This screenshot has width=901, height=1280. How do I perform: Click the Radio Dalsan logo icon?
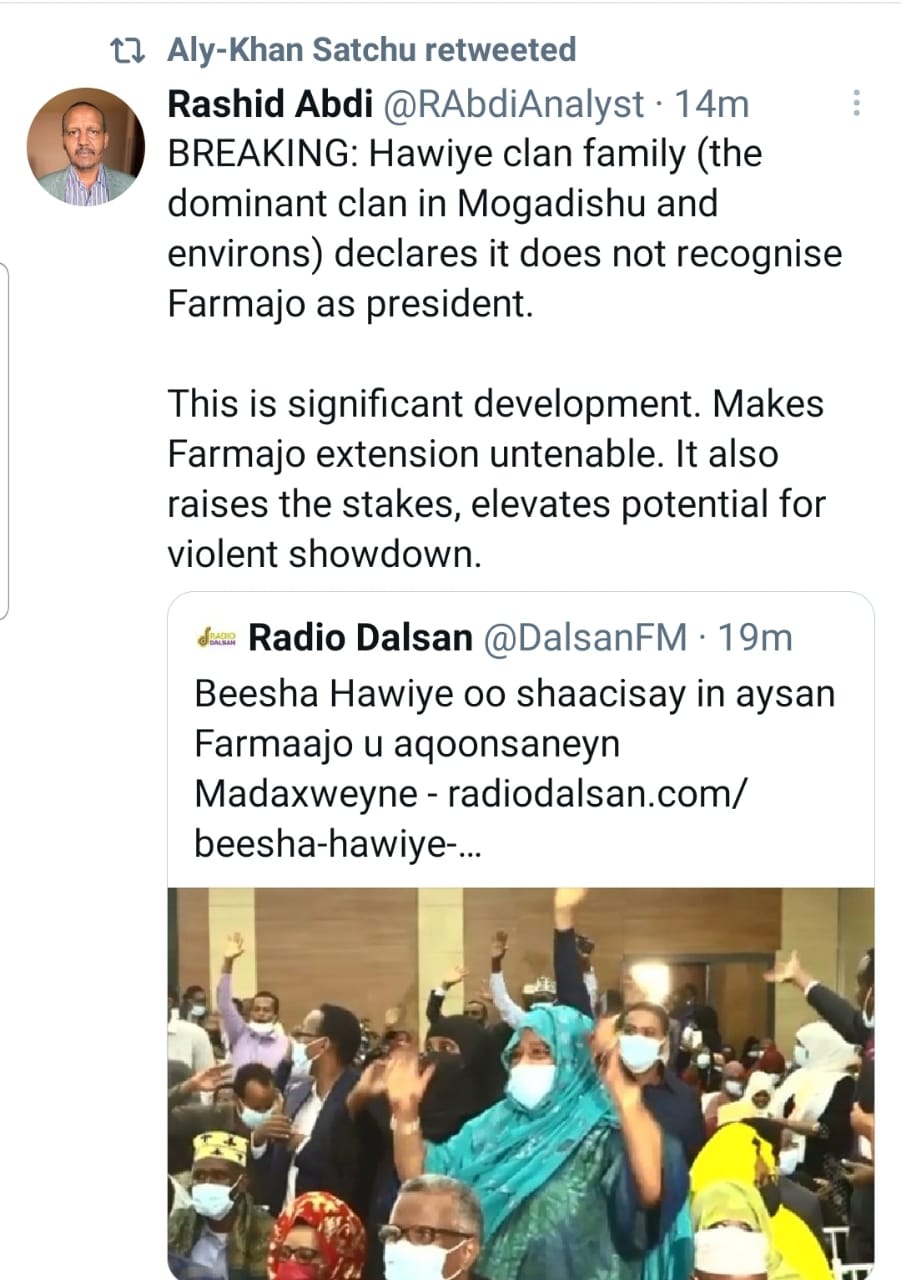tap(216, 638)
